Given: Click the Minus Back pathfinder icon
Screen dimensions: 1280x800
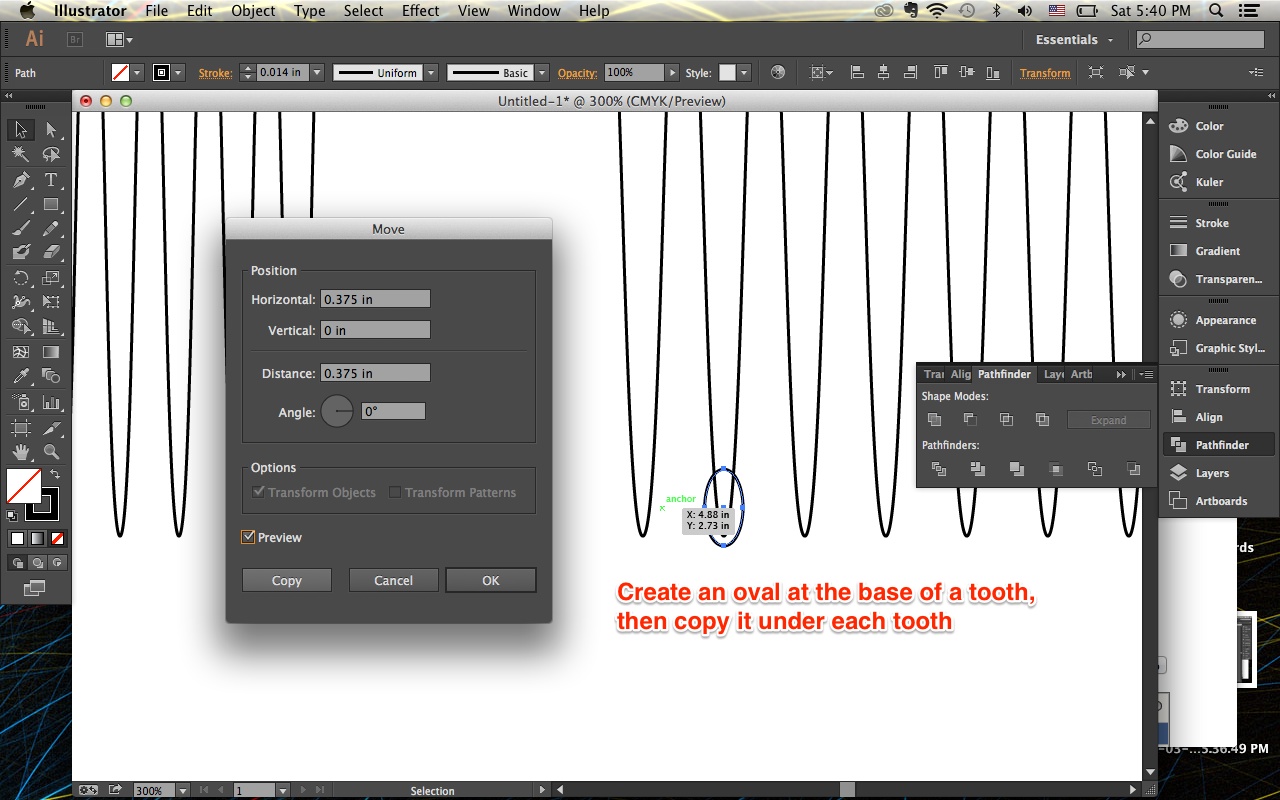Looking at the screenshot, I should pos(1133,468).
